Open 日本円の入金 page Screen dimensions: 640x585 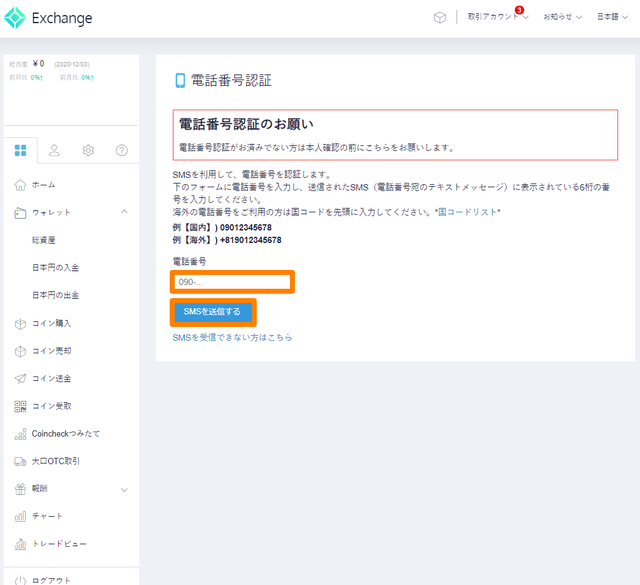coord(56,267)
